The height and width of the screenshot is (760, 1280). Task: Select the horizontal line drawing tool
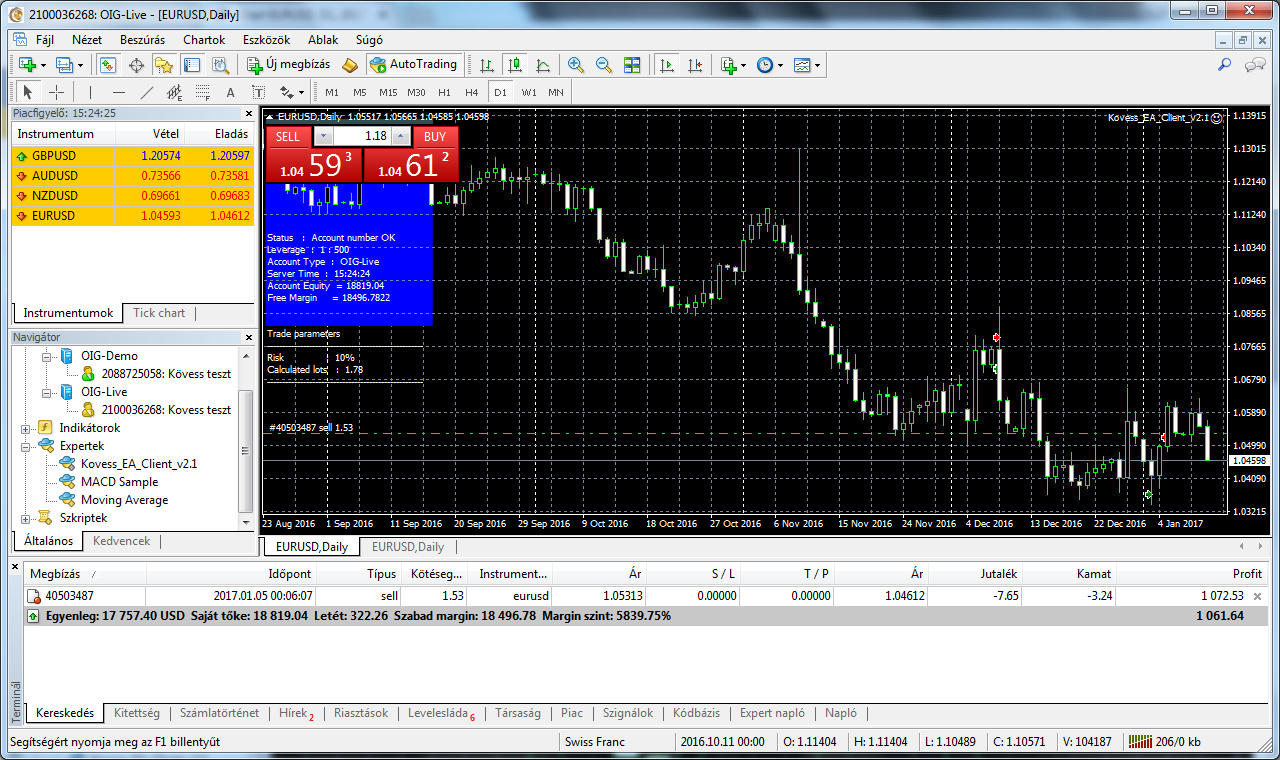(x=118, y=92)
